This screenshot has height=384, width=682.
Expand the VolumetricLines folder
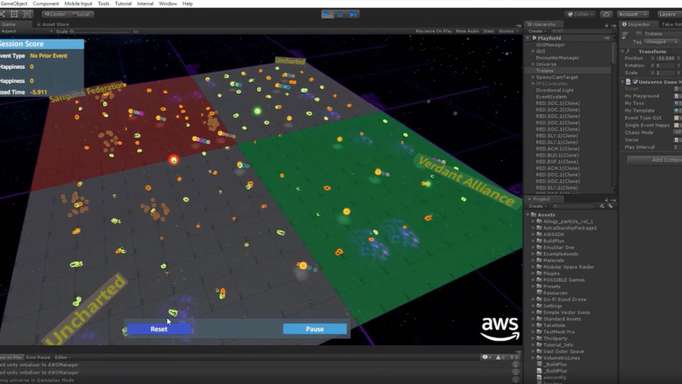coord(533,358)
